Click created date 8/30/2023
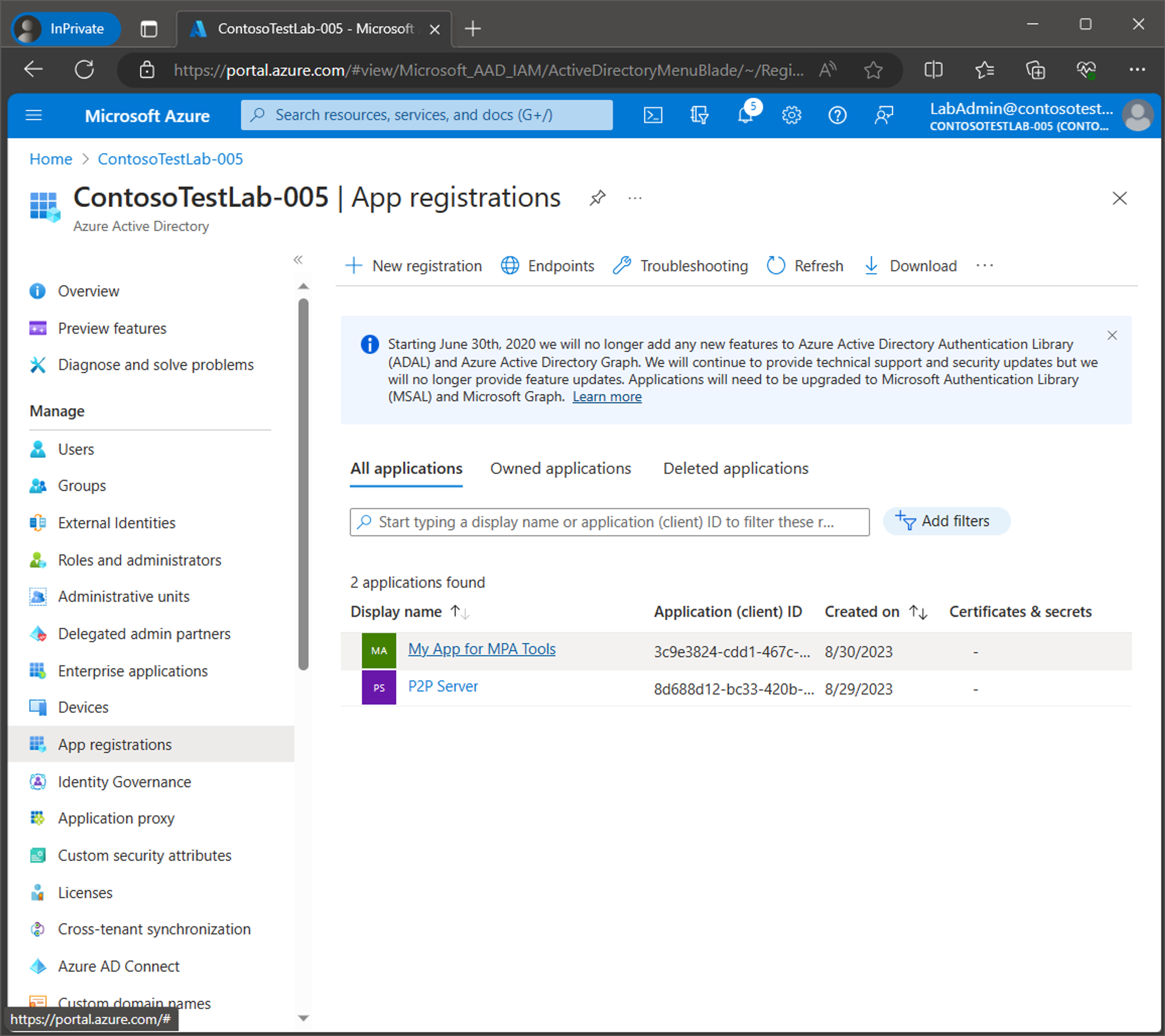The image size is (1165, 1036). (858, 651)
